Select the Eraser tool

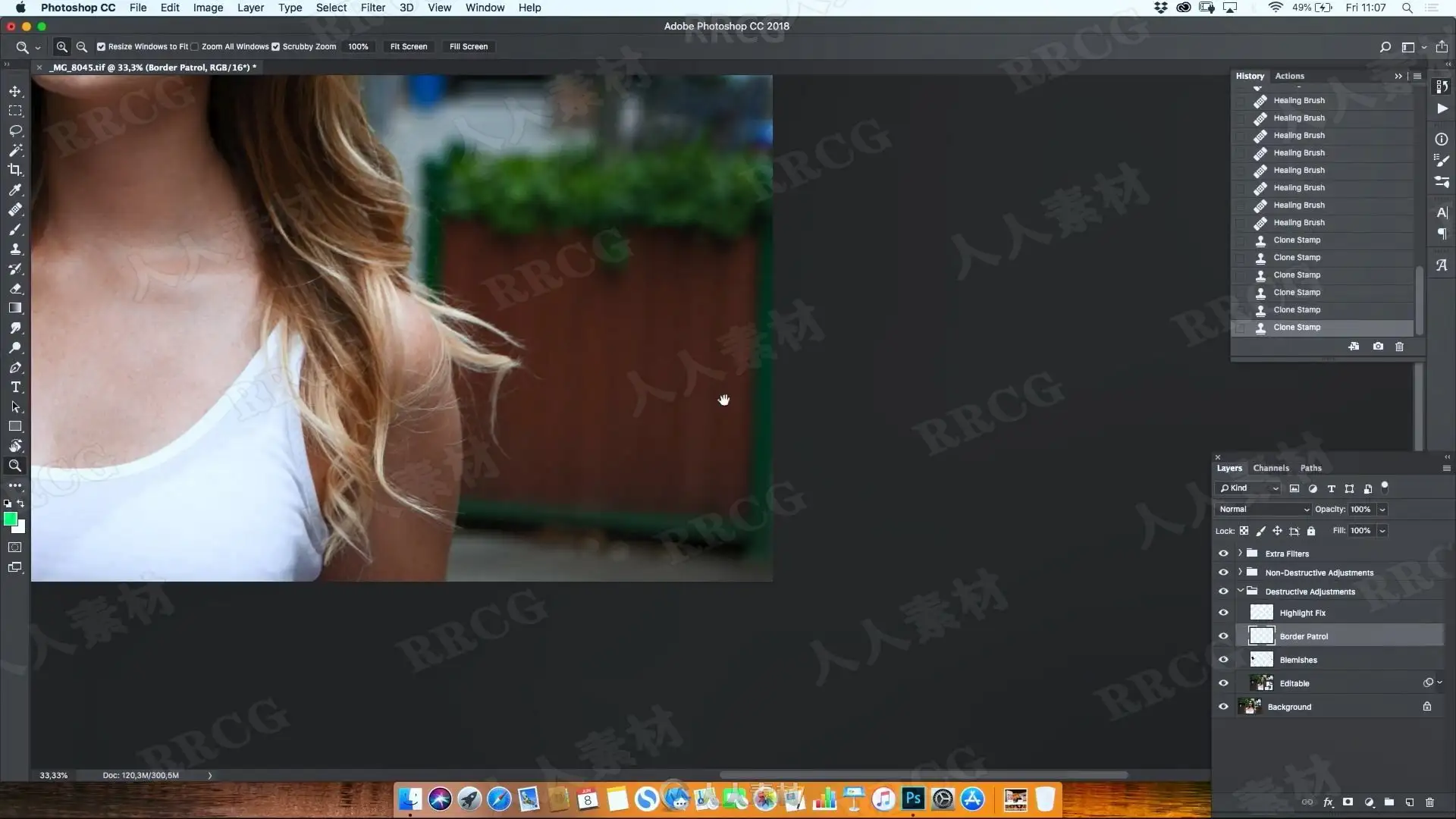pyautogui.click(x=15, y=288)
